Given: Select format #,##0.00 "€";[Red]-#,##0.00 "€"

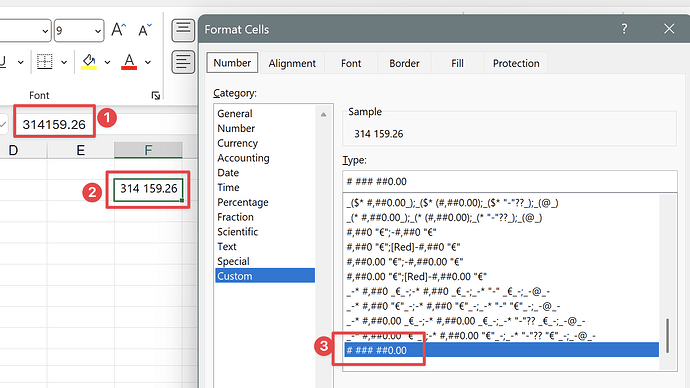Looking at the screenshot, I should [501, 276].
